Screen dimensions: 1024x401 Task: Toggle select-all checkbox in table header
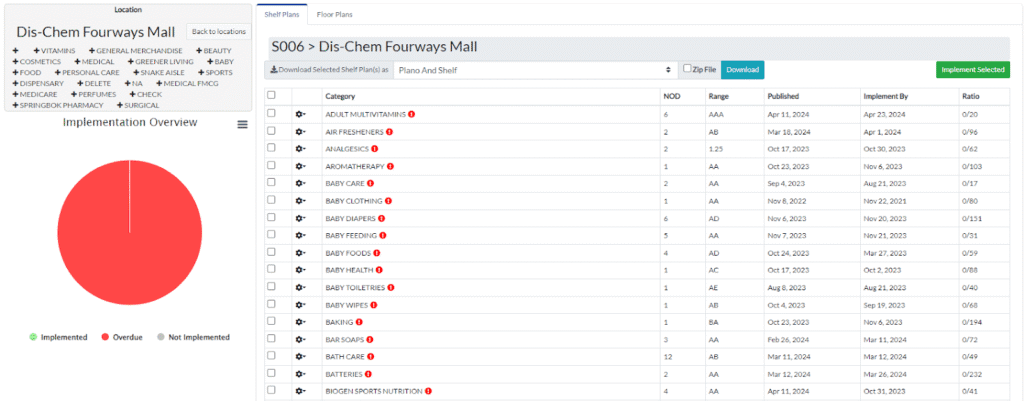pos(271,96)
